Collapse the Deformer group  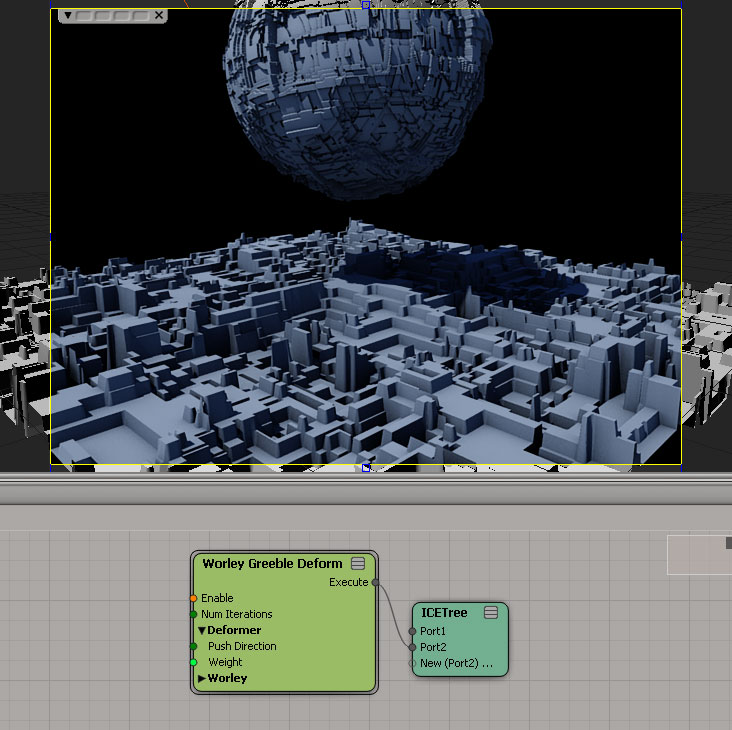201,630
